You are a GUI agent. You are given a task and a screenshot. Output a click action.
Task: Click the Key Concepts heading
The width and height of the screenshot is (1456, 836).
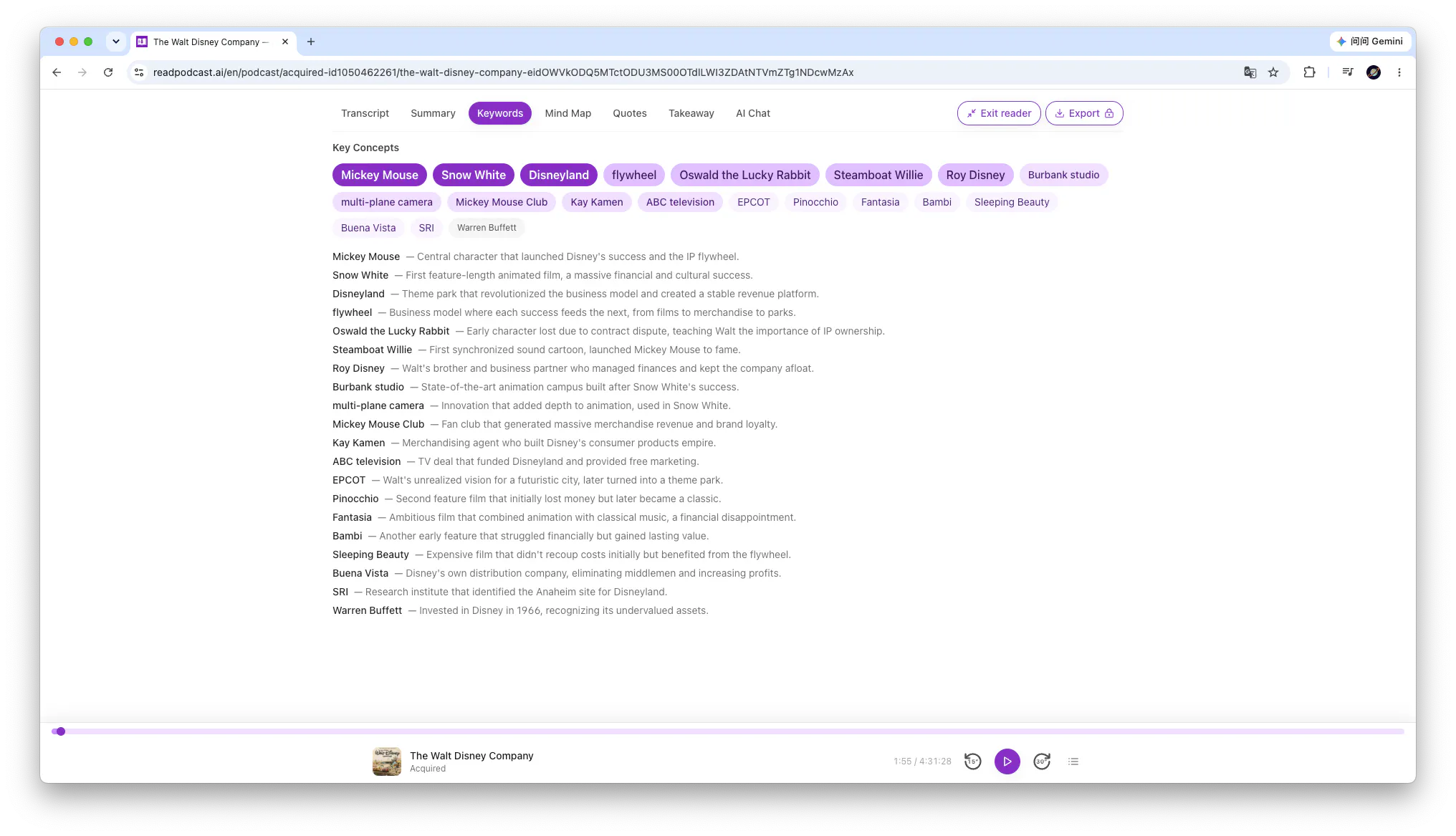365,148
